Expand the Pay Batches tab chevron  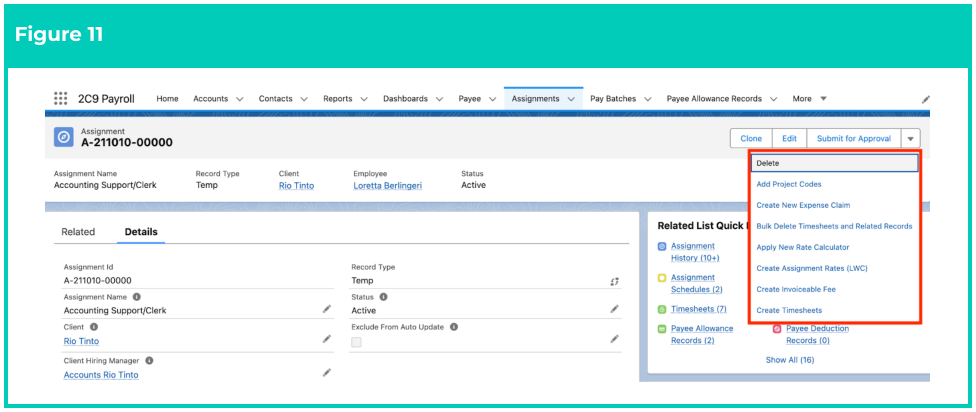[x=647, y=99]
